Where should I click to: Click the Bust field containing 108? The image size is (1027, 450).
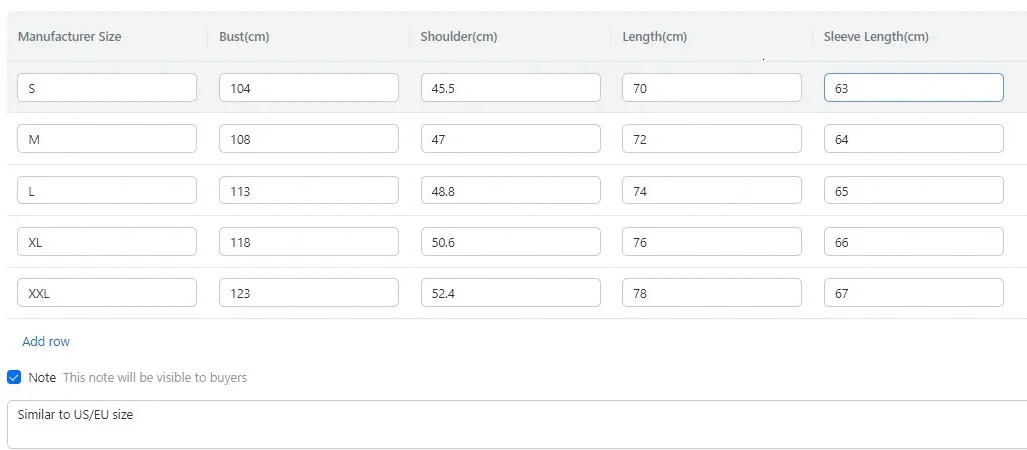pos(308,139)
